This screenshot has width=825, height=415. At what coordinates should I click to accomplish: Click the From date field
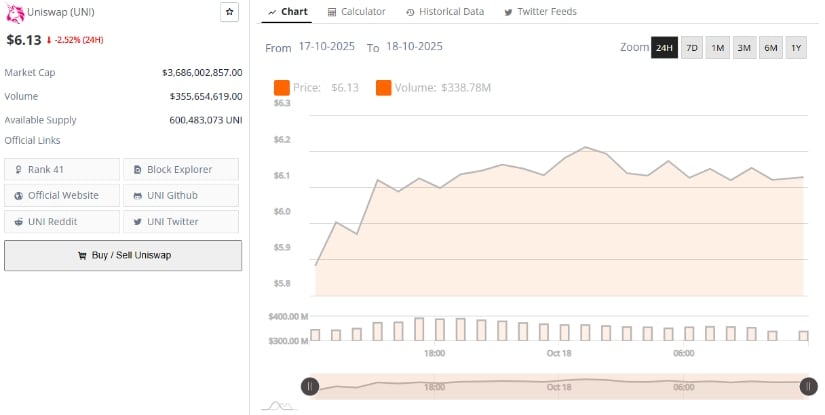[327, 47]
